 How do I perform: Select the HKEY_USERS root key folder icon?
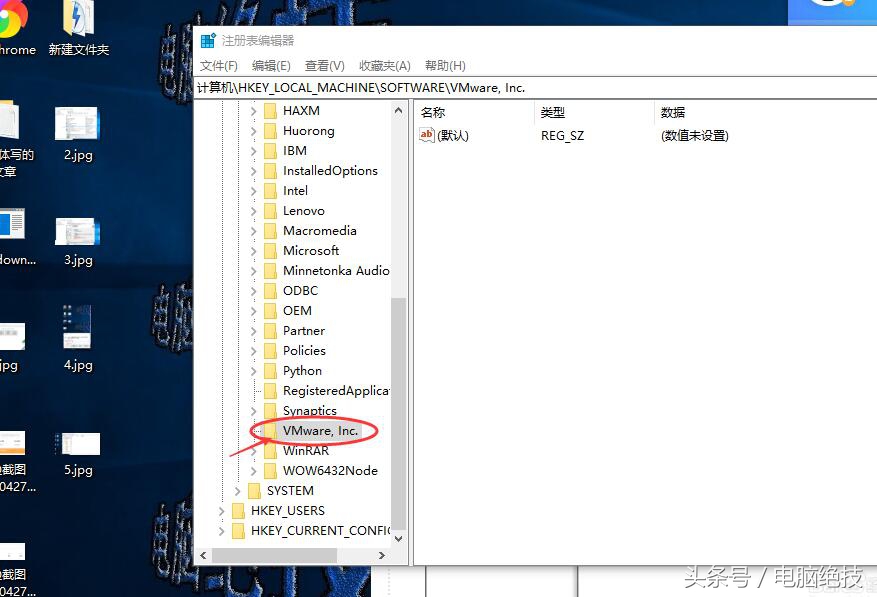[x=237, y=510]
